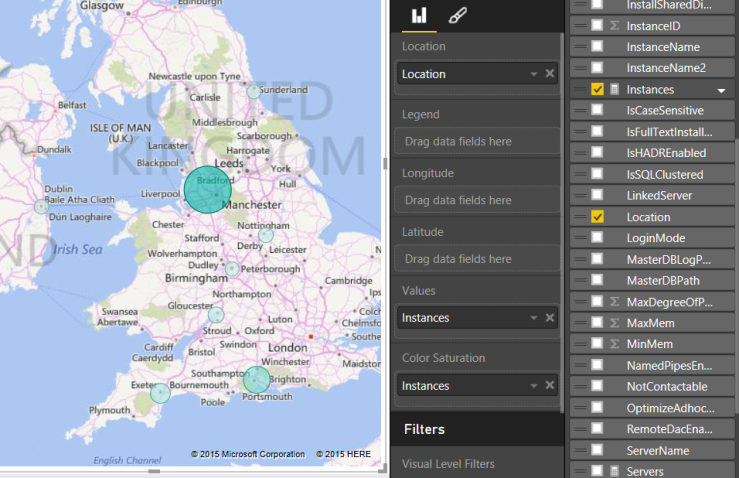Open the Format paintbrush tab icon
The image size is (739, 478).
click(458, 16)
